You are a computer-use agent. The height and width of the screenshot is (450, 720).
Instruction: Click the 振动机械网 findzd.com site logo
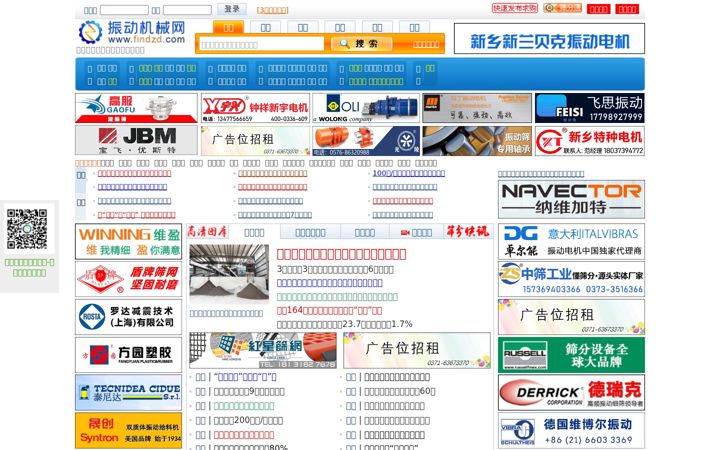coord(132,32)
